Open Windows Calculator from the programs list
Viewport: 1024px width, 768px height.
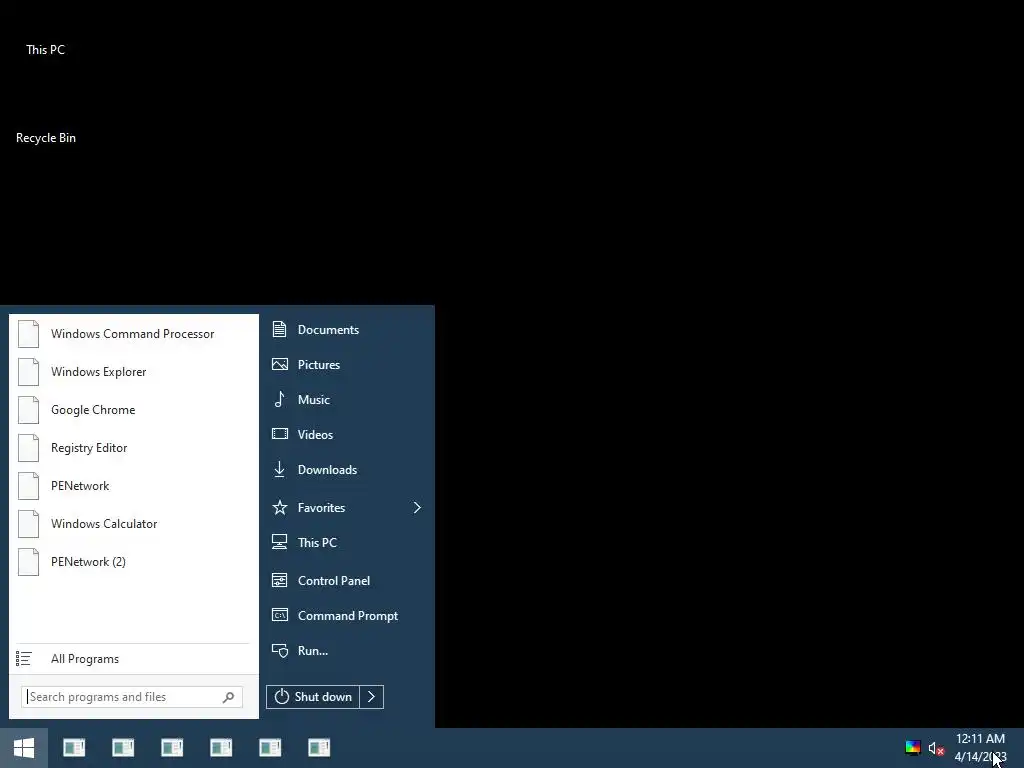click(x=134, y=524)
